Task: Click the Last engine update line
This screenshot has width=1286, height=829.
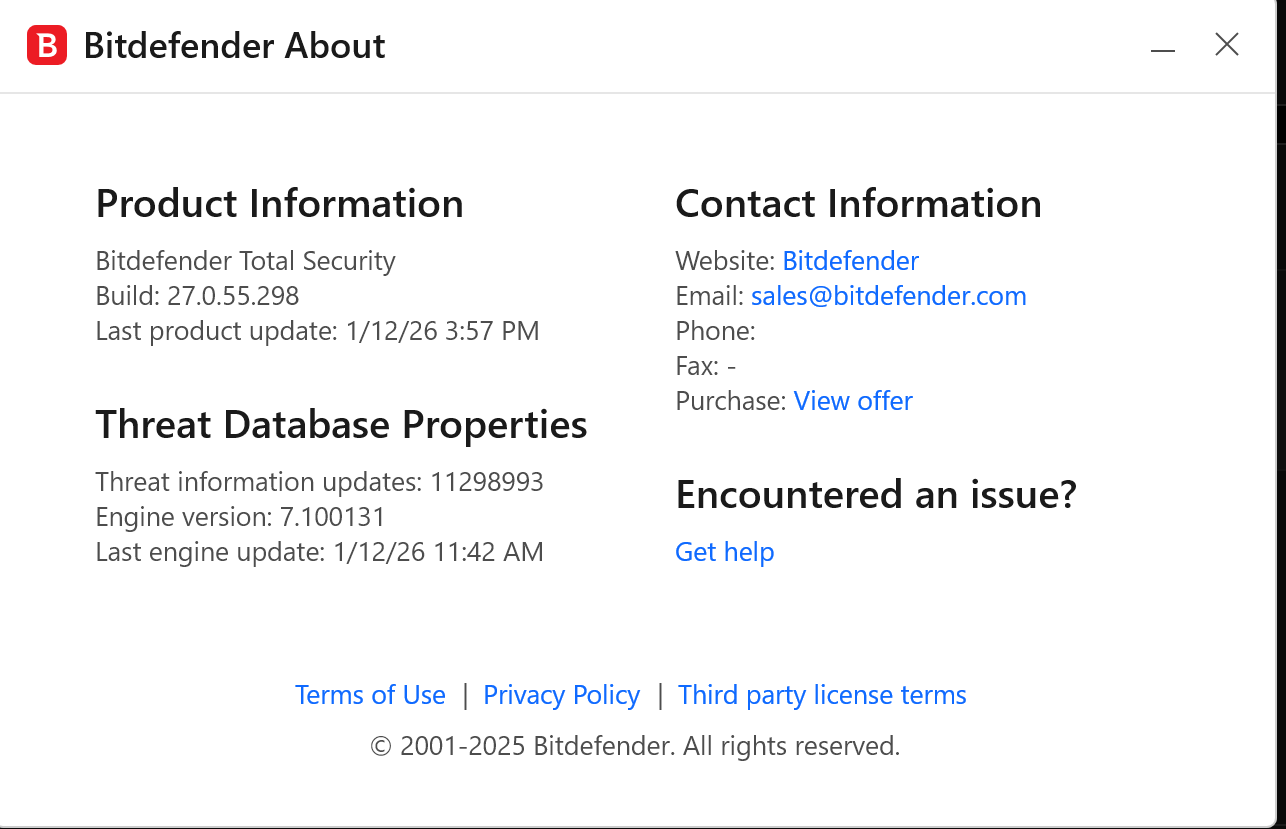Action: coord(319,552)
